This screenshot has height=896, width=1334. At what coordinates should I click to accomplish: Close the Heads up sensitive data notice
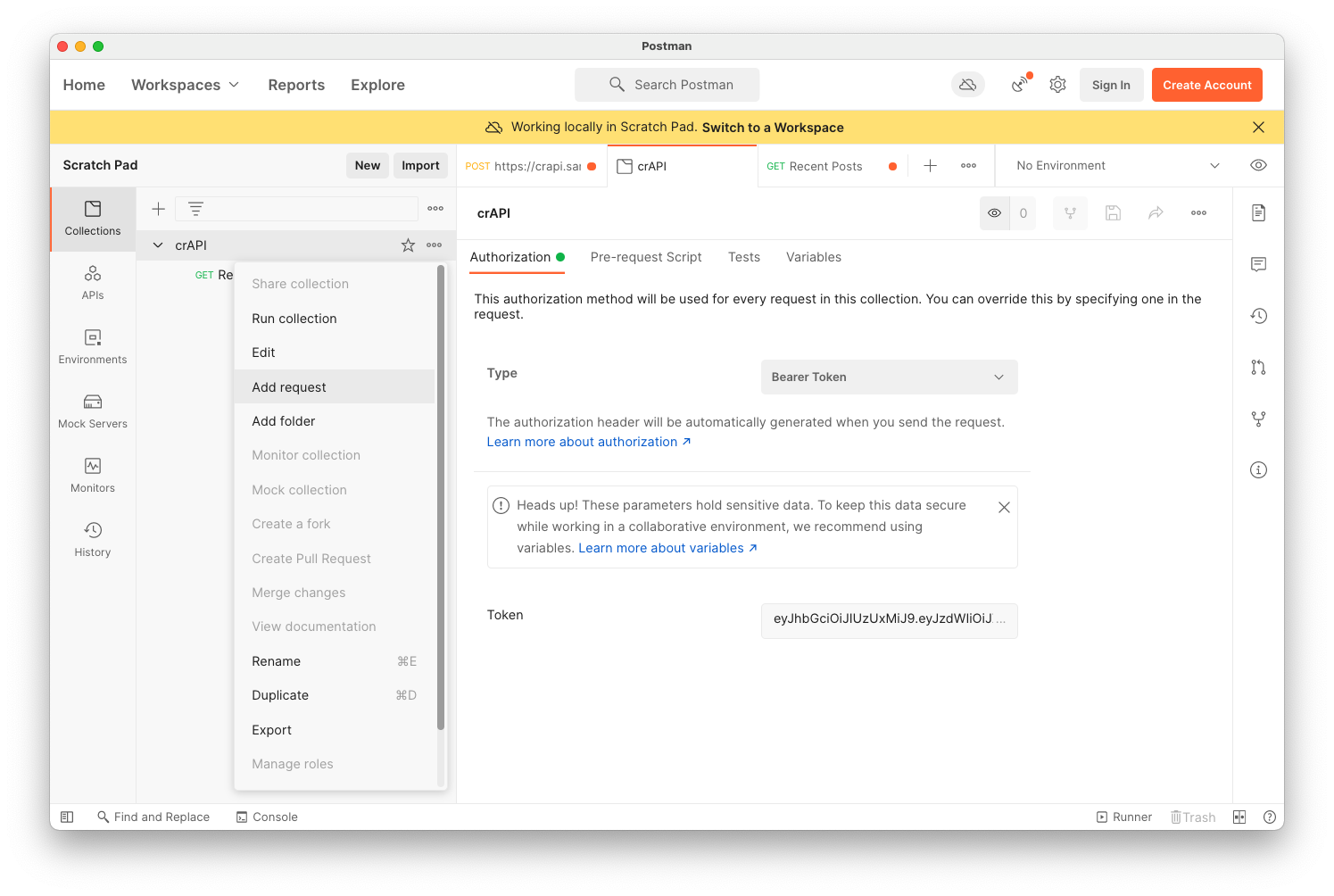1004,507
